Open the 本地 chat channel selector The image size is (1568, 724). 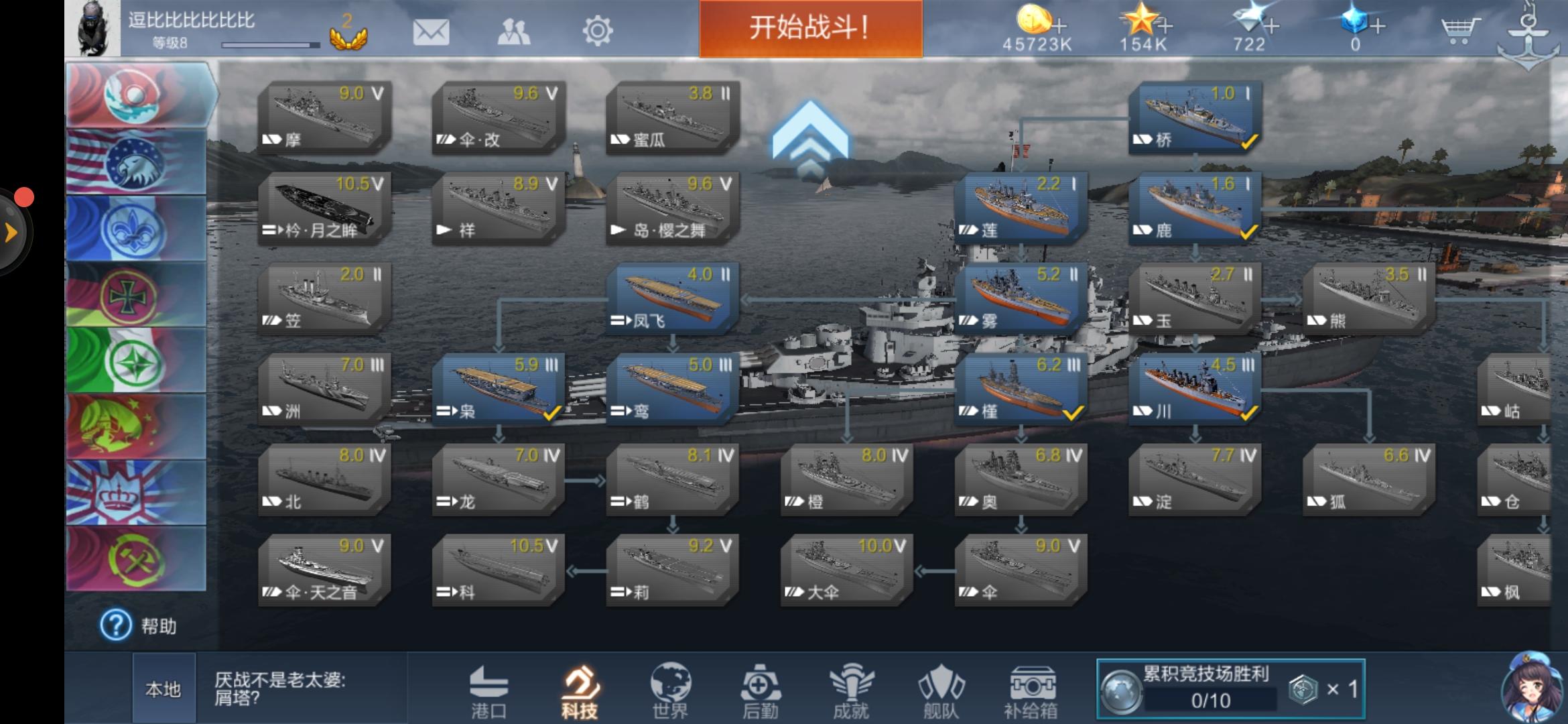tap(164, 689)
